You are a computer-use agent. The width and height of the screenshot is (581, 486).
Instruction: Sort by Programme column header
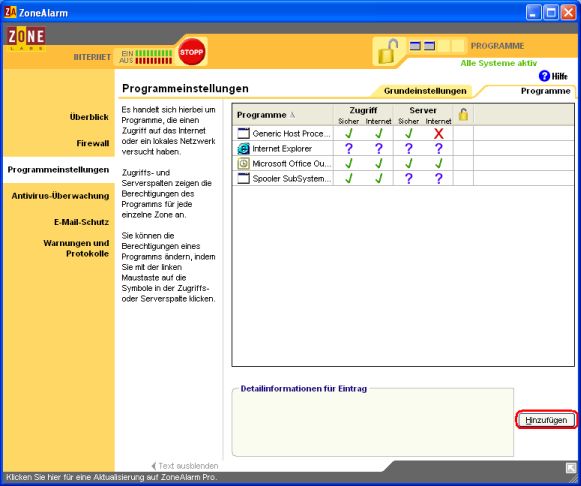283,115
